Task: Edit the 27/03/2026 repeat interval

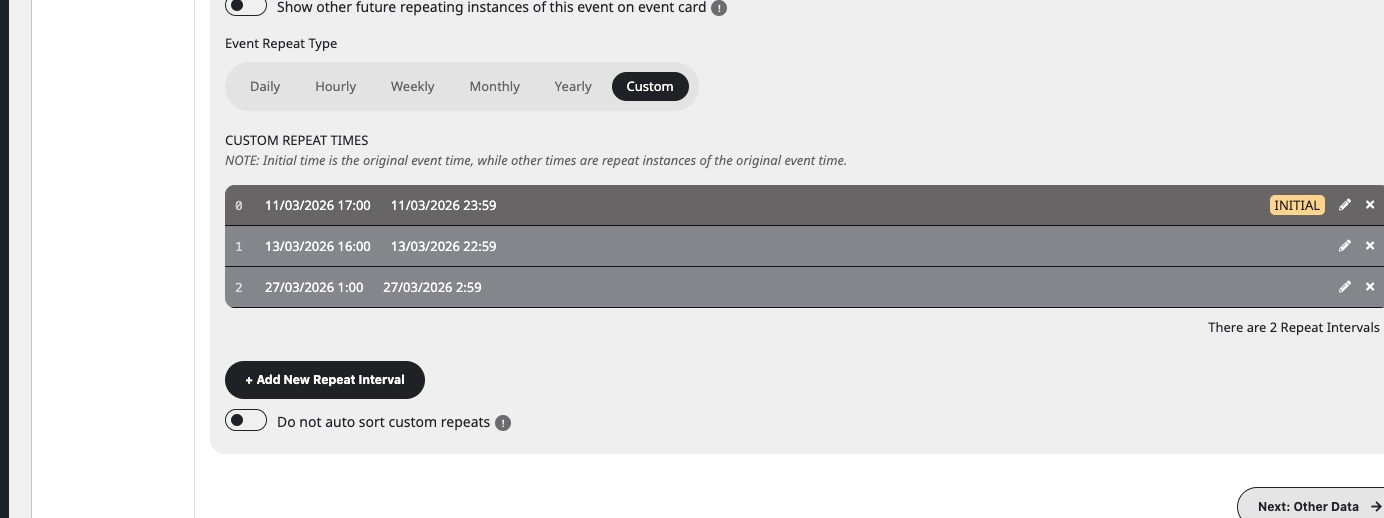Action: (1345, 287)
